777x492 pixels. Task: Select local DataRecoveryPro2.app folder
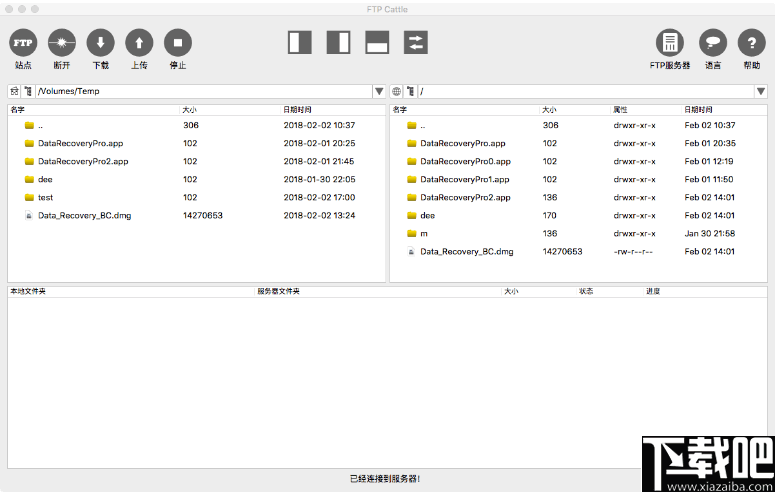[197, 162]
